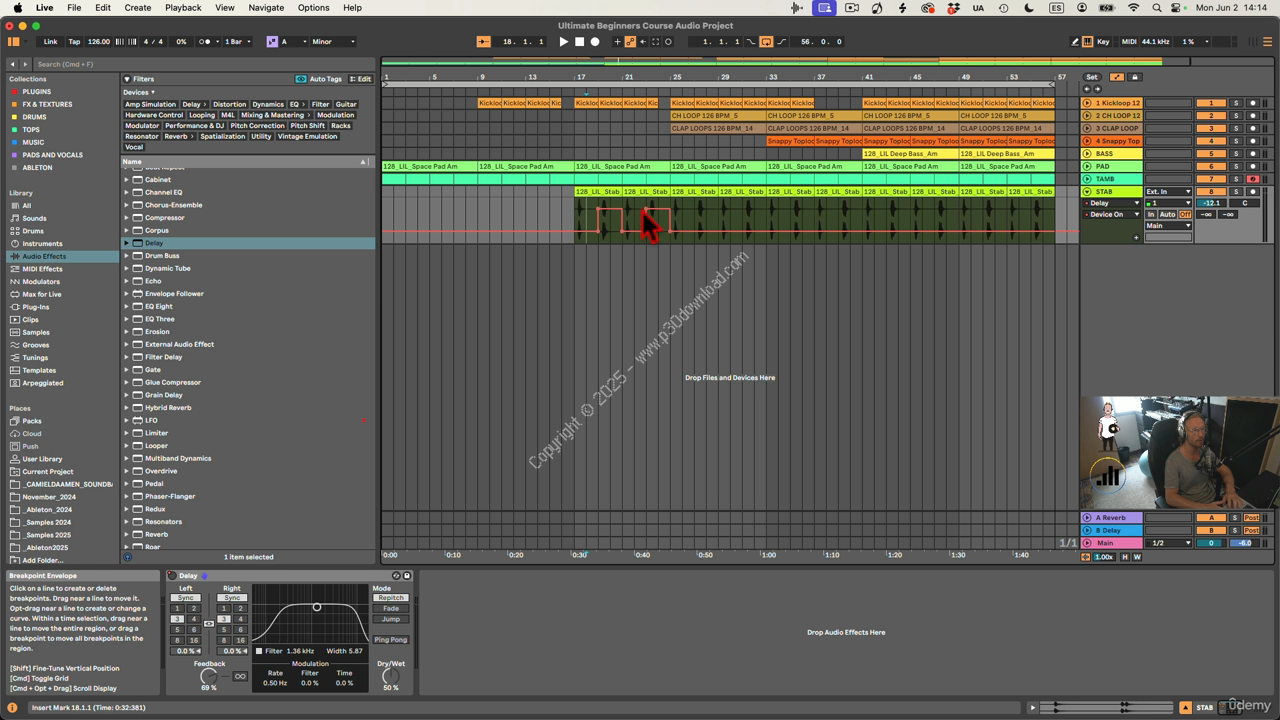Click the tempo field 126.00
Screen dimensions: 1280x720
(x=99, y=42)
